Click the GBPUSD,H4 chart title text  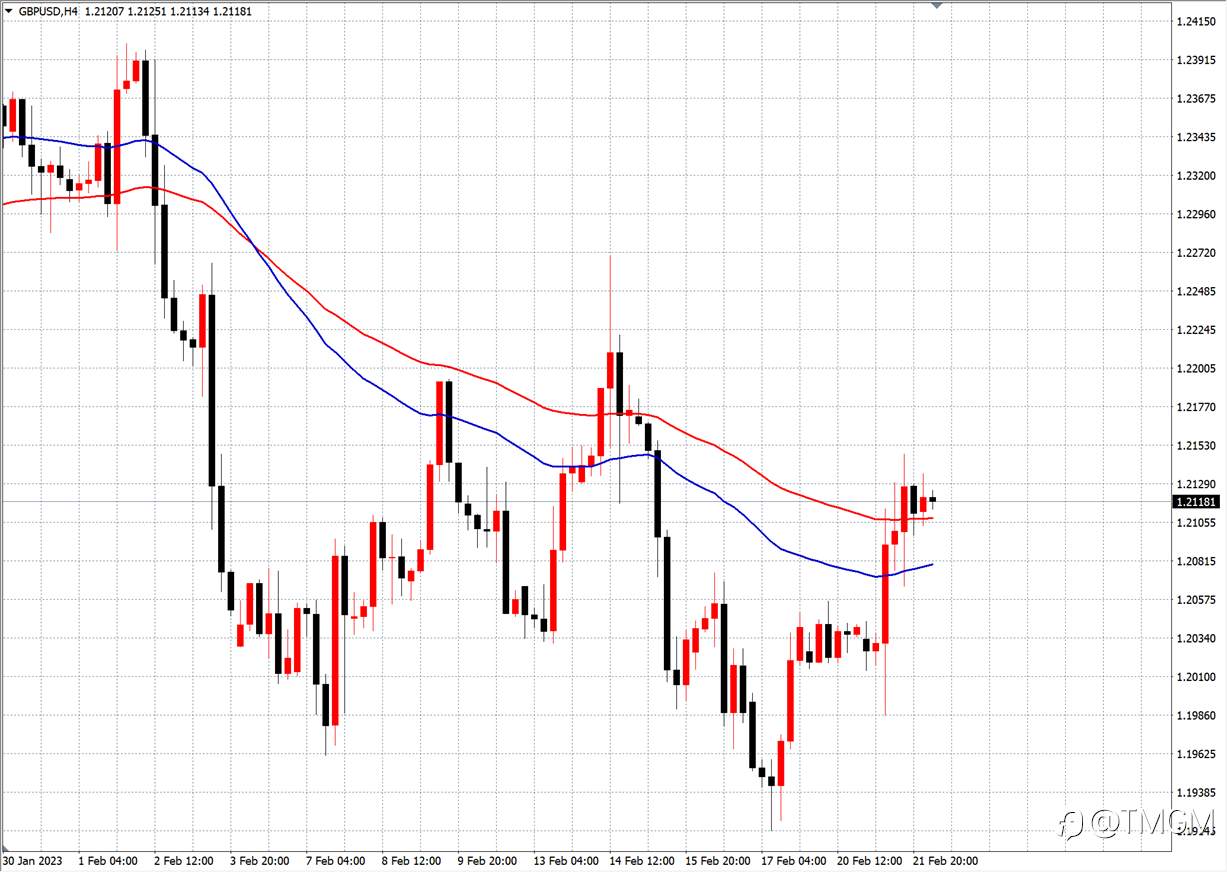click(x=49, y=11)
